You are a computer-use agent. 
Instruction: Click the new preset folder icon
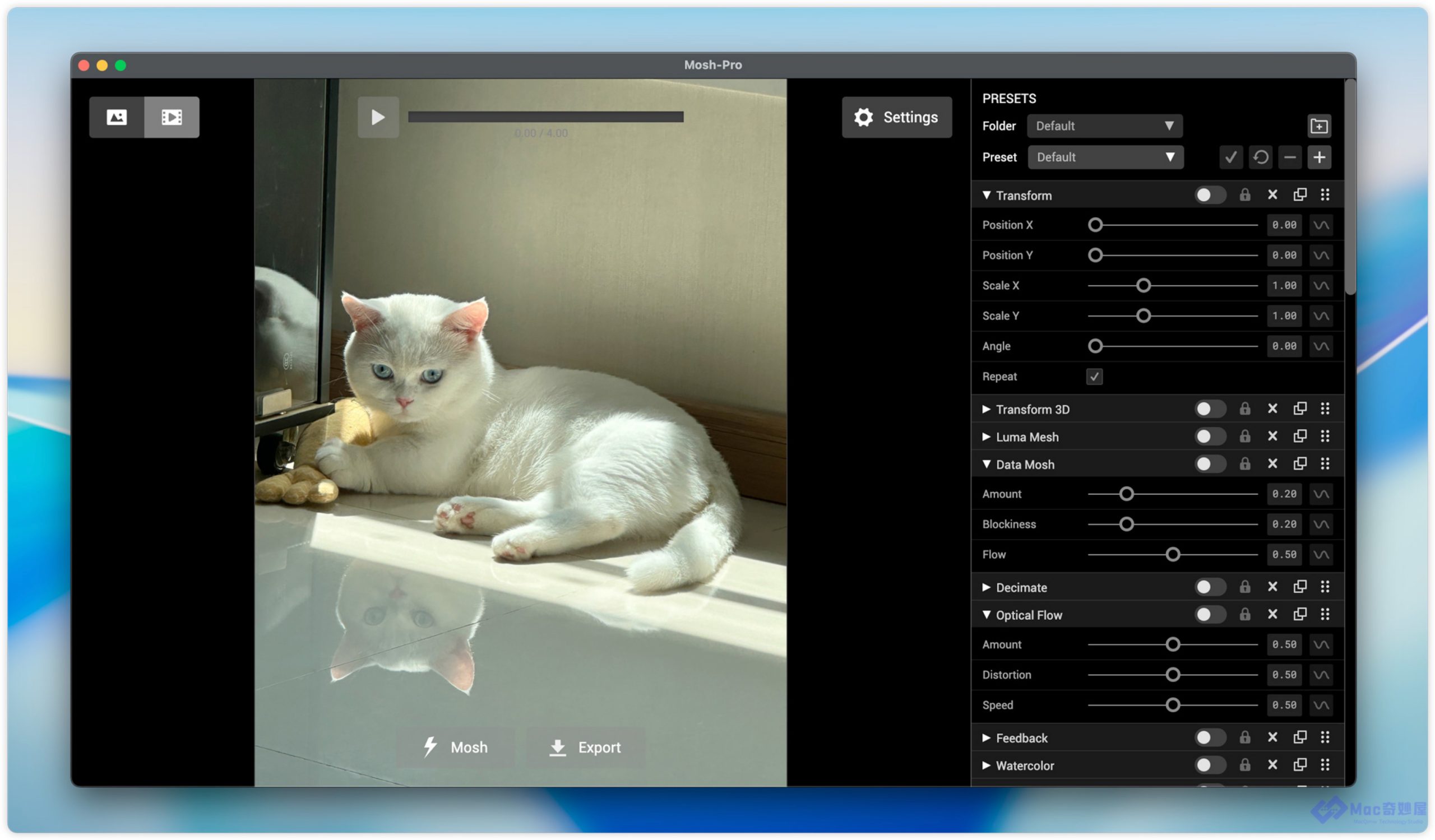(1319, 126)
